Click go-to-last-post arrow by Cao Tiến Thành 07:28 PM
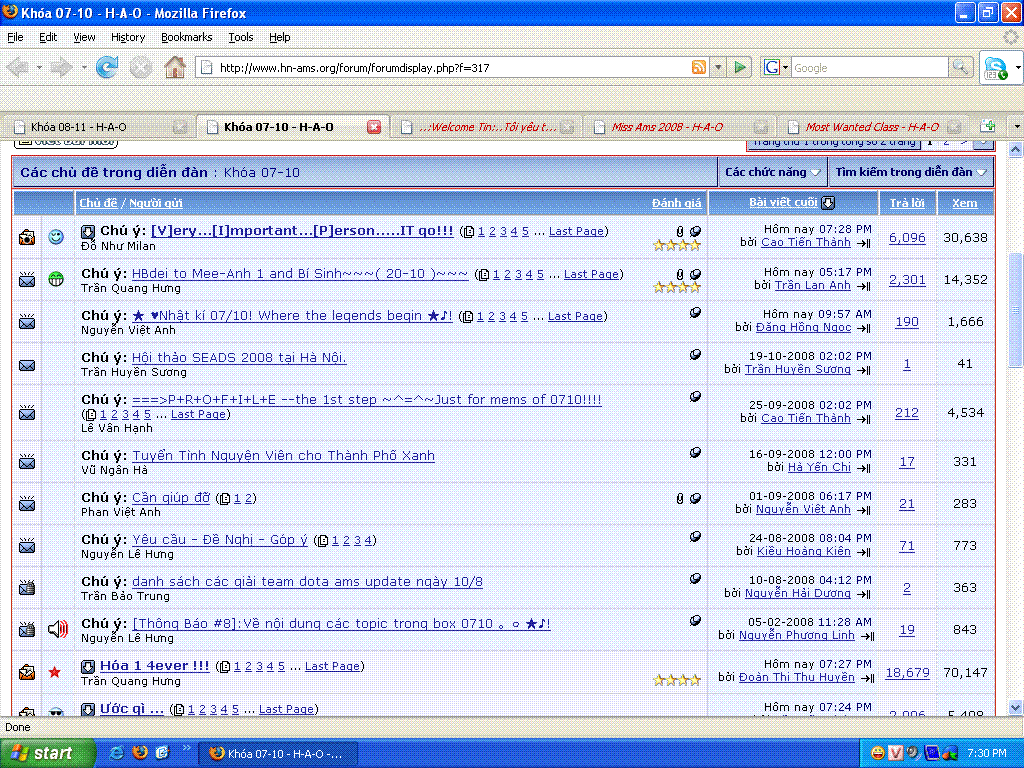The height and width of the screenshot is (768, 1024). pos(864,243)
